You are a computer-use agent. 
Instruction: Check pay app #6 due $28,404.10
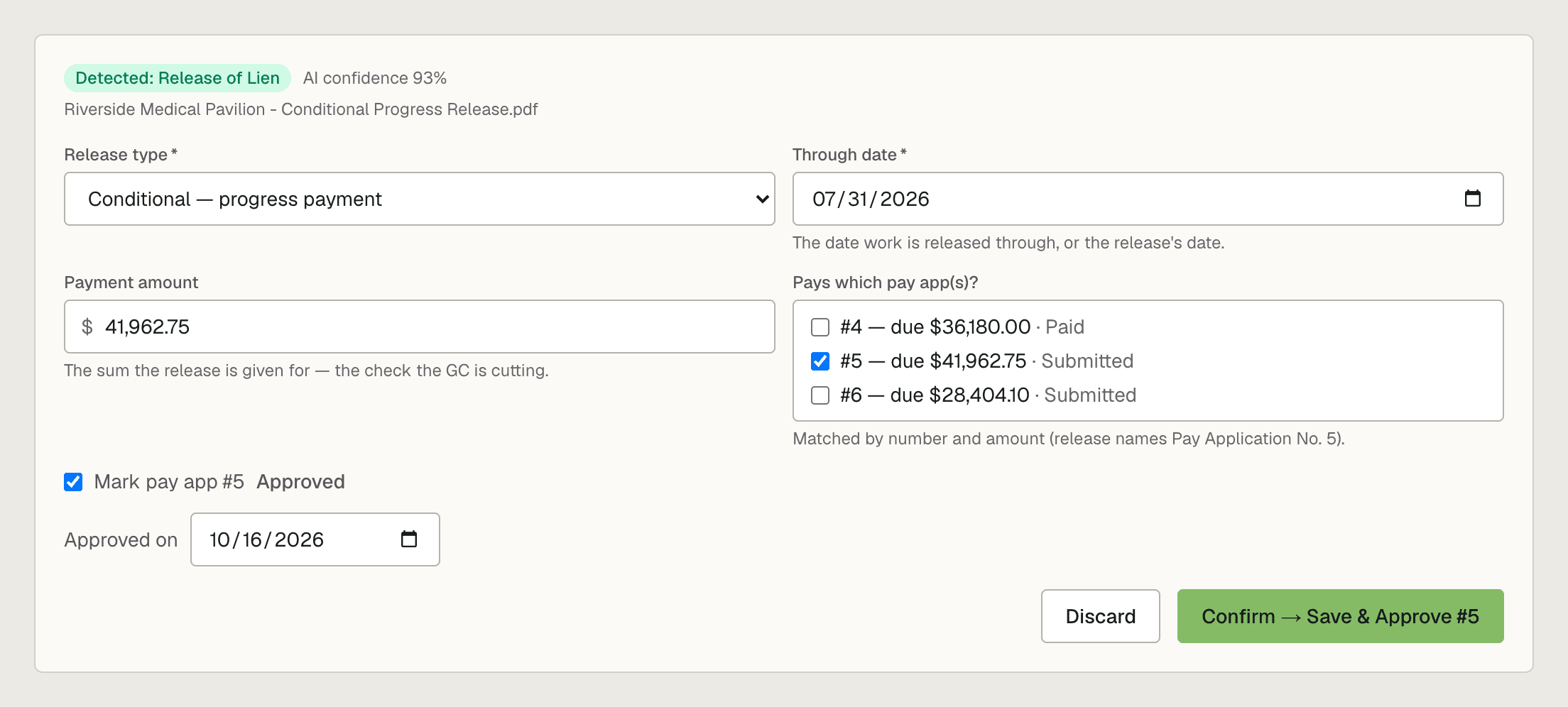pyautogui.click(x=820, y=395)
